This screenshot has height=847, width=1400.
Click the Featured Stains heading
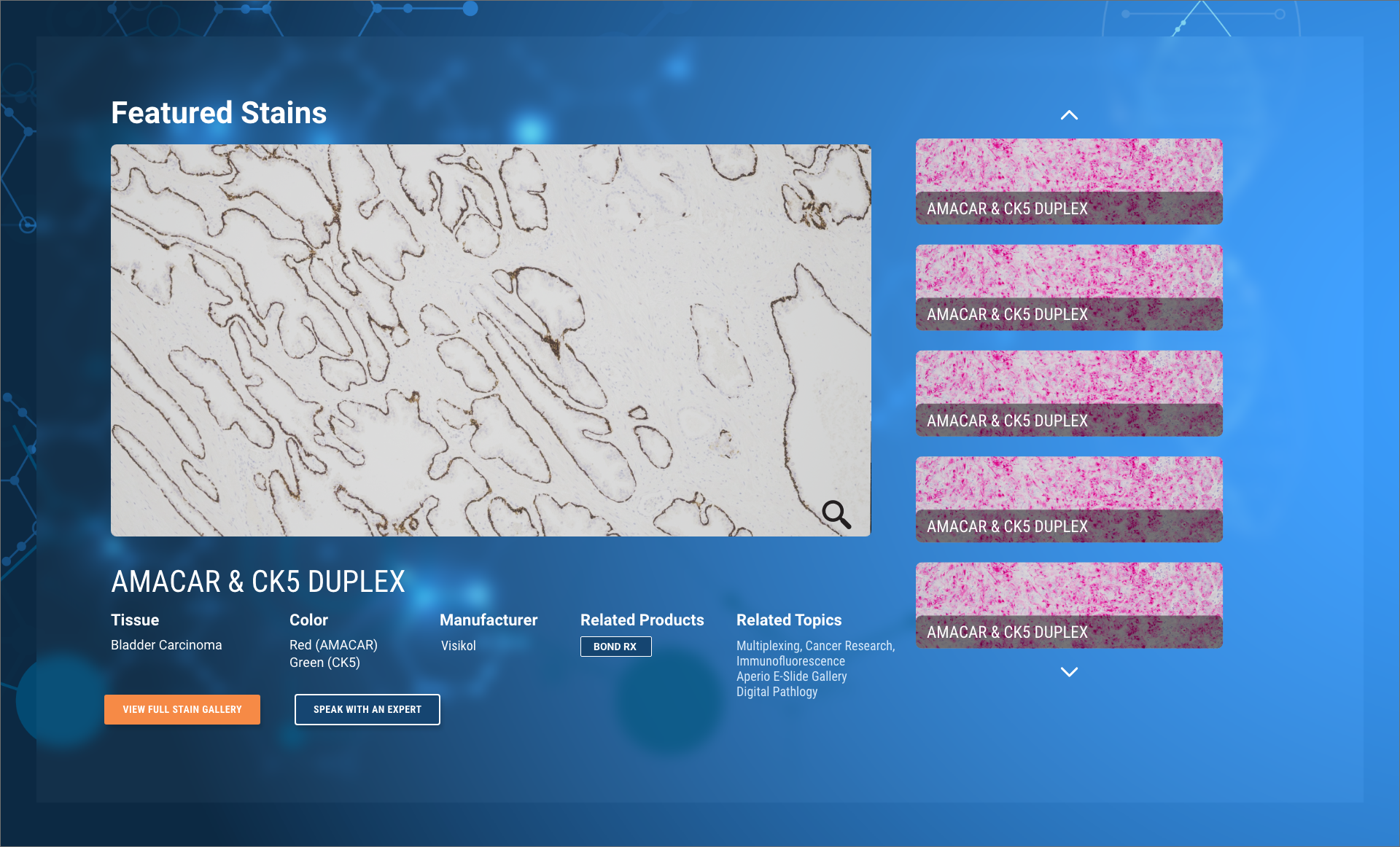pos(219,113)
